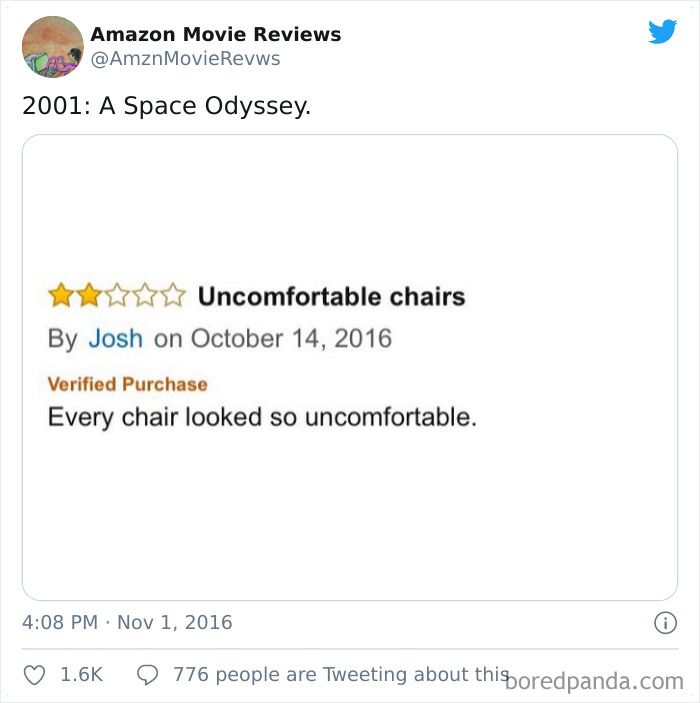Open "776 people are Tweeting about this"
This screenshot has width=700, height=703.
click(x=341, y=675)
